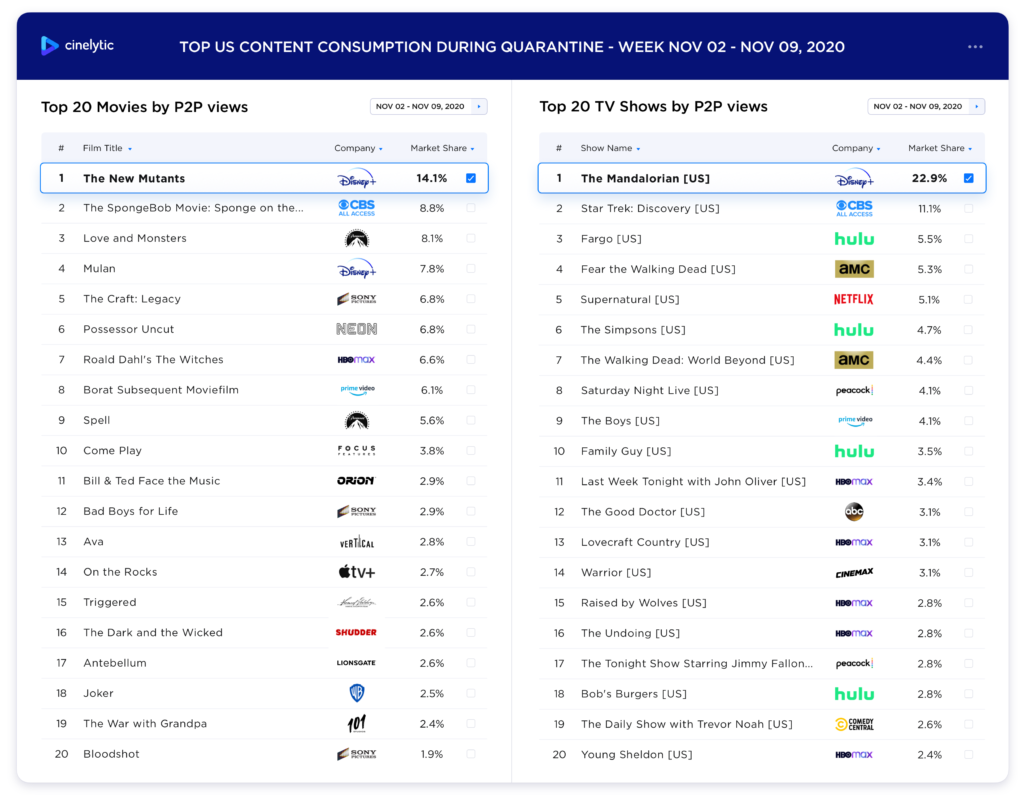The image size is (1024, 795).
Task: Click the Vertical logo in the Ava row
Action: (357, 542)
